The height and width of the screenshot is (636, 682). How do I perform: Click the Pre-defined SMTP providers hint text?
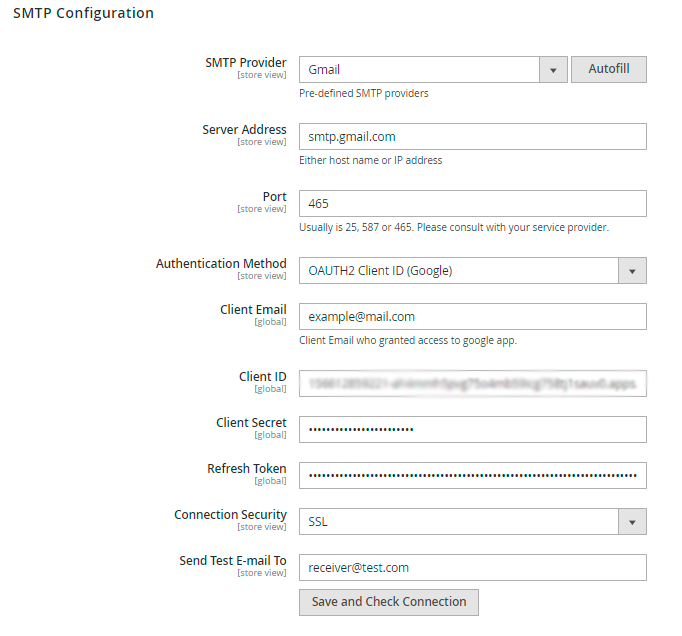tap(364, 94)
